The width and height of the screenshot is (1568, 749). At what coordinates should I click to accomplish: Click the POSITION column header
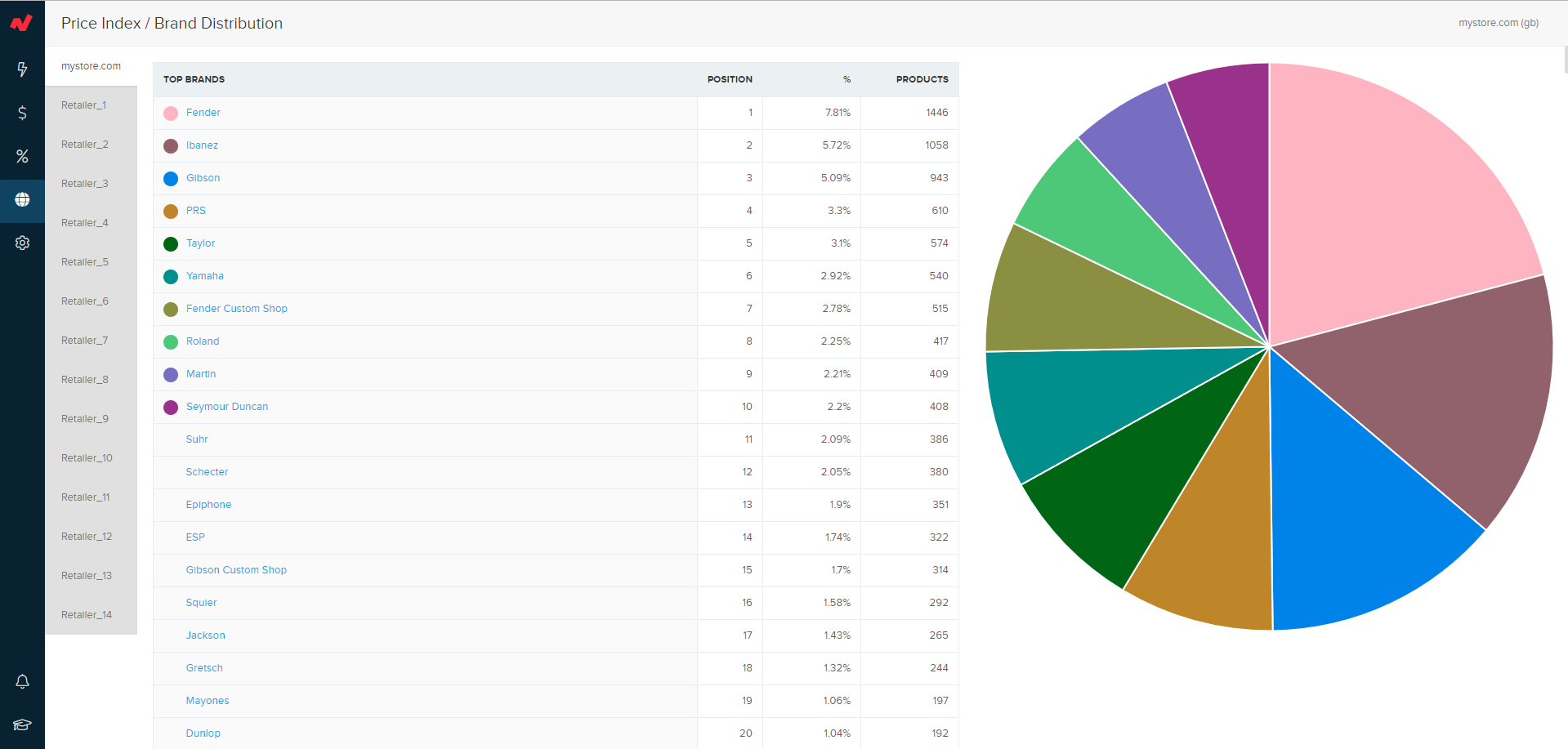(x=730, y=79)
